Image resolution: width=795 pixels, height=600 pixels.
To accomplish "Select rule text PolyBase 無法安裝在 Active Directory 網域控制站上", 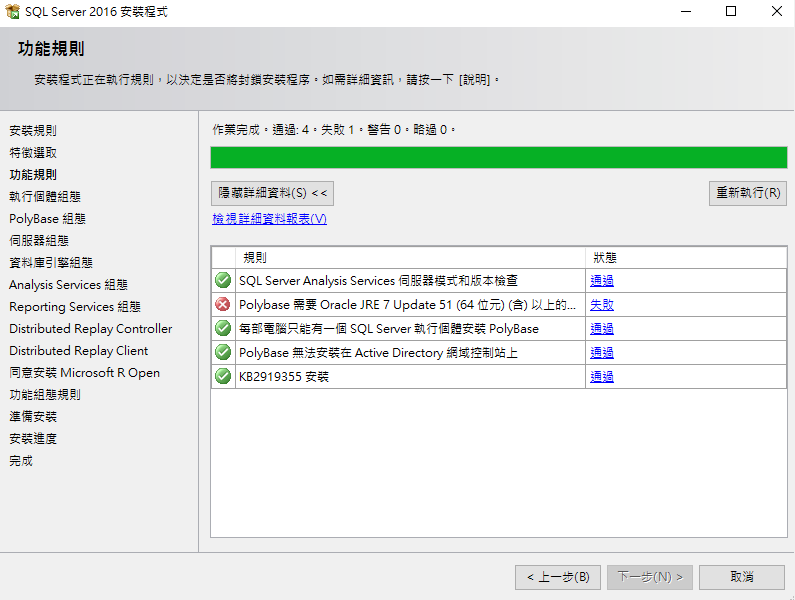I will (x=378, y=352).
